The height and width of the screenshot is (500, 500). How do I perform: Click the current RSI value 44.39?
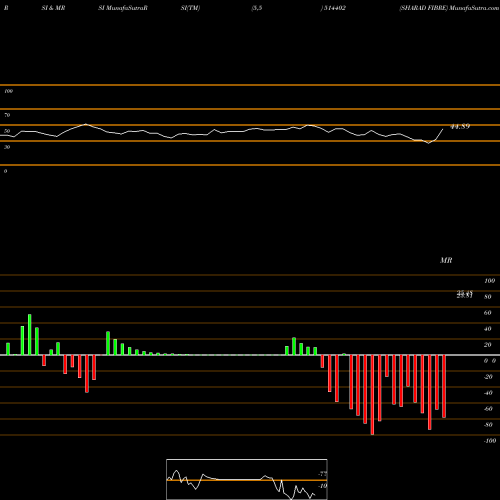pyautogui.click(x=460, y=126)
